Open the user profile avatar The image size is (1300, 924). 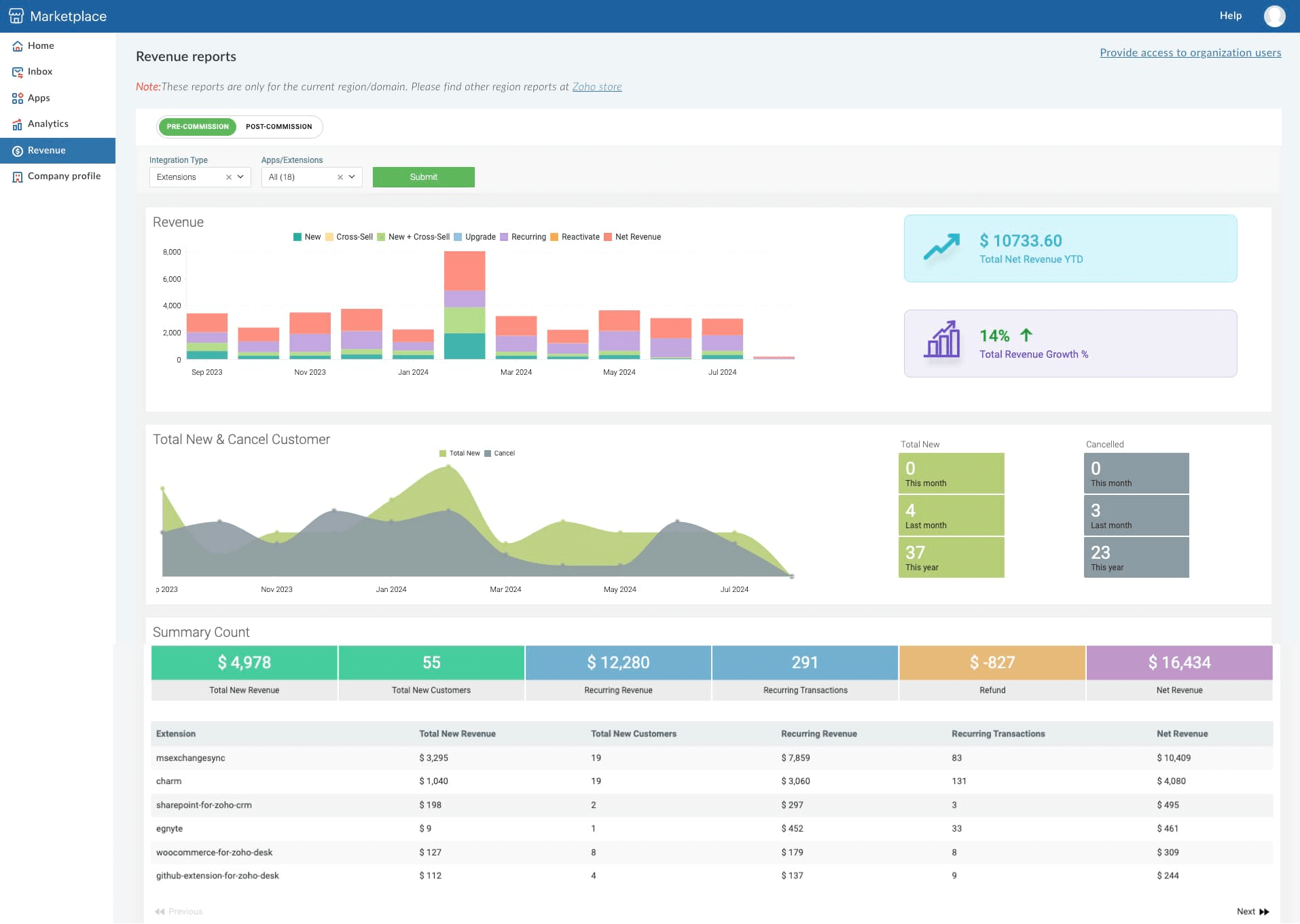click(x=1274, y=16)
